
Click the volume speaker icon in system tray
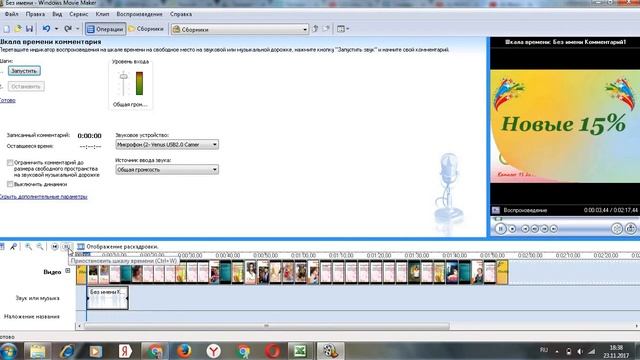pos(580,351)
